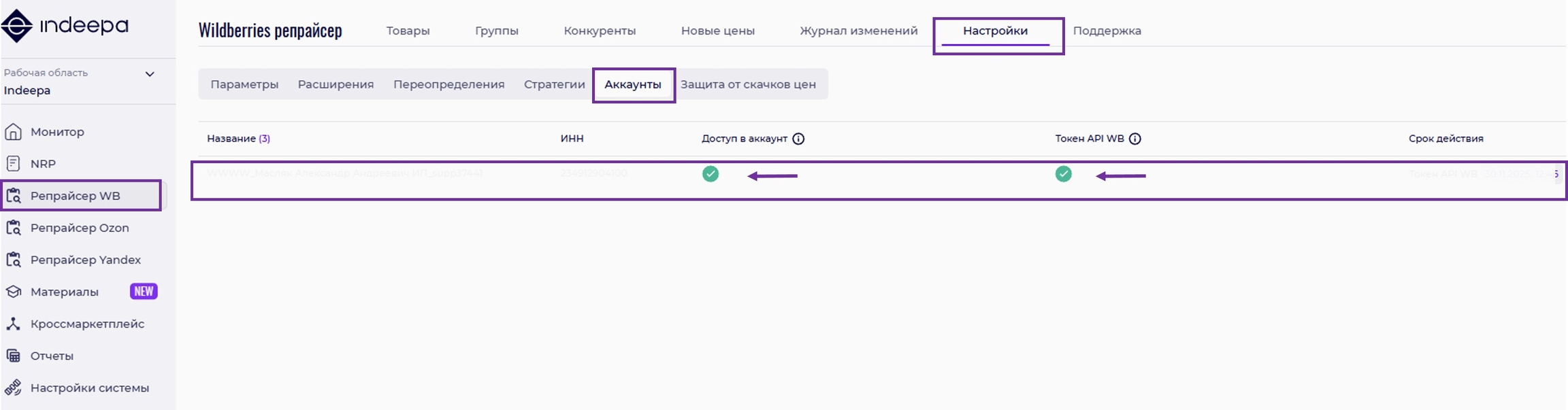The image size is (1568, 410).
Task: Click the Материалы graduation cap icon
Action: coord(14,292)
